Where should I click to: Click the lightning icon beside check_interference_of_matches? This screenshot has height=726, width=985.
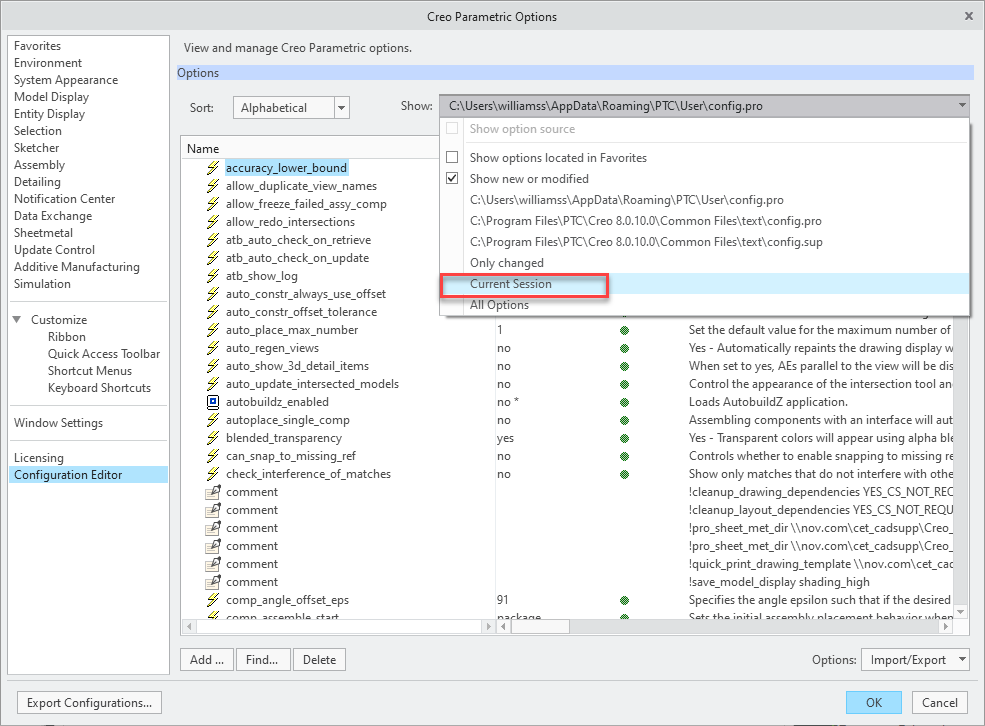[213, 474]
